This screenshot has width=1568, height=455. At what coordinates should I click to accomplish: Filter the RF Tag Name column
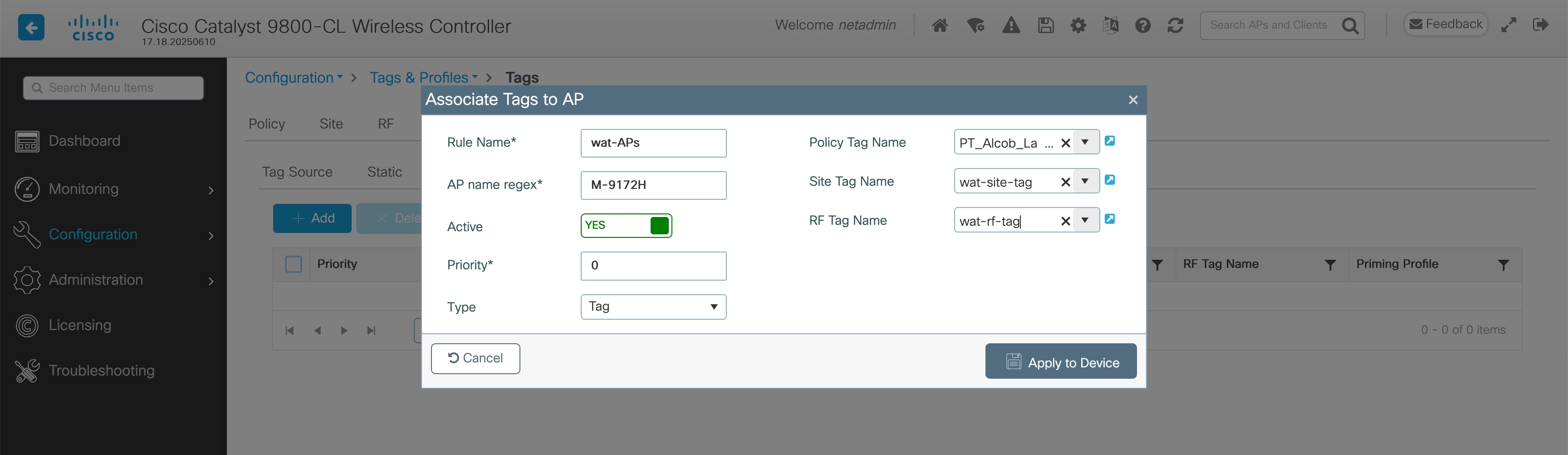pos(1330,264)
